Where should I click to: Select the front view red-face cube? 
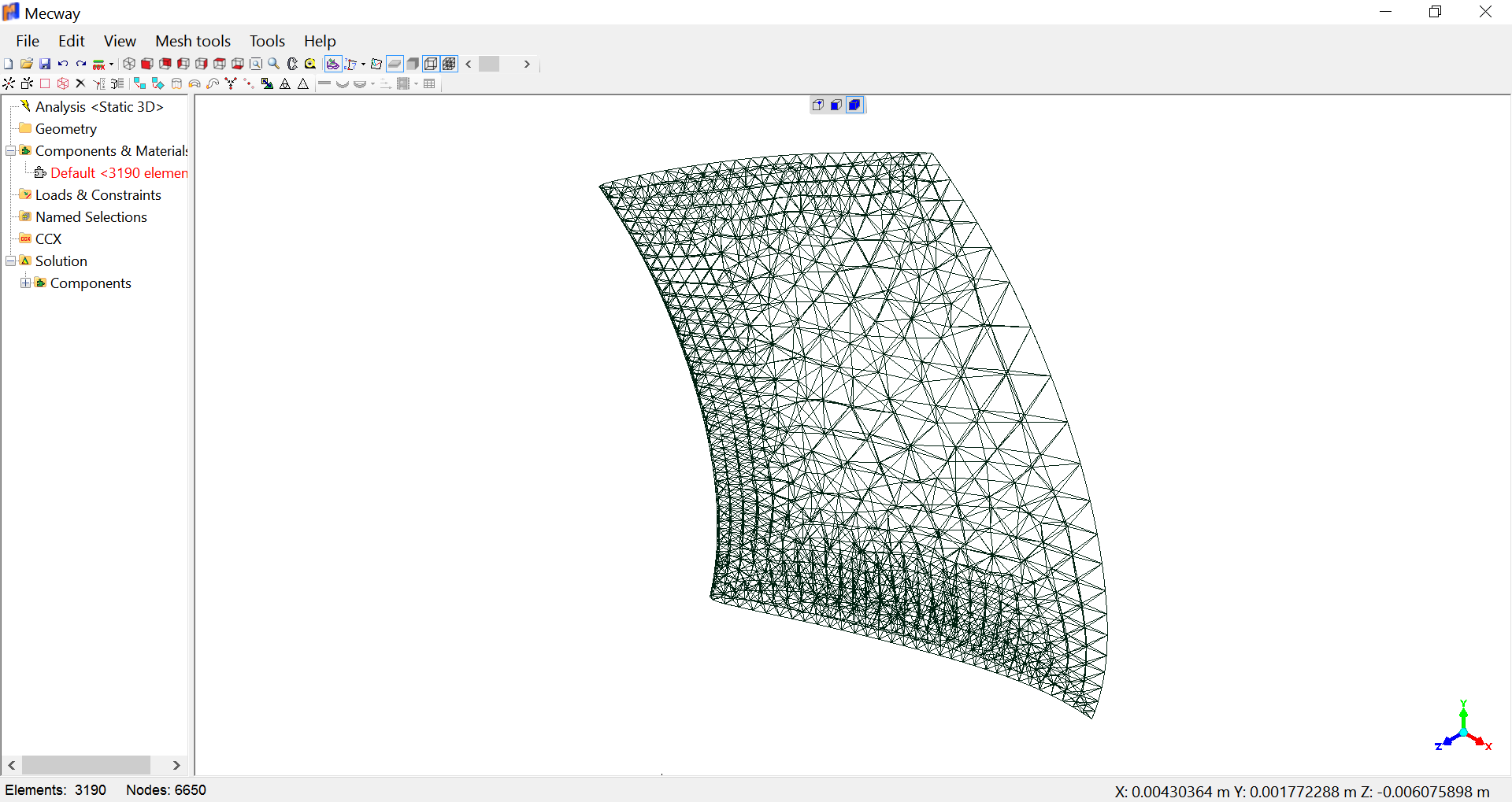(146, 64)
